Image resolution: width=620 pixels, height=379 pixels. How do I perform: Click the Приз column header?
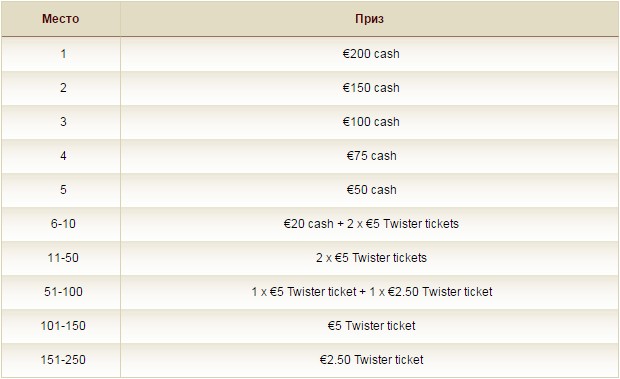[x=370, y=19]
